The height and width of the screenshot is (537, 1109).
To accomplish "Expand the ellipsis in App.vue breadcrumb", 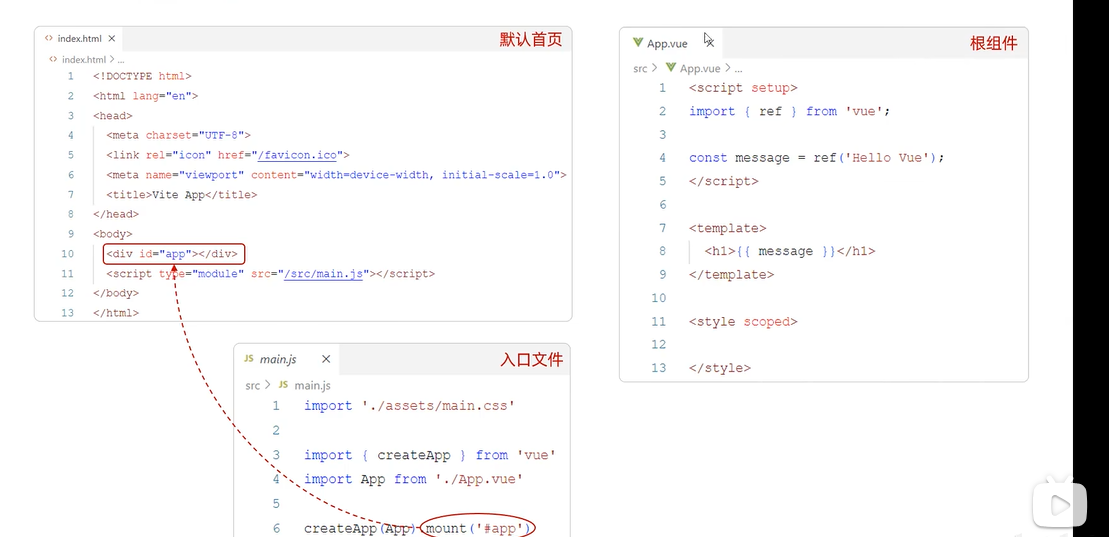I will tap(738, 68).
